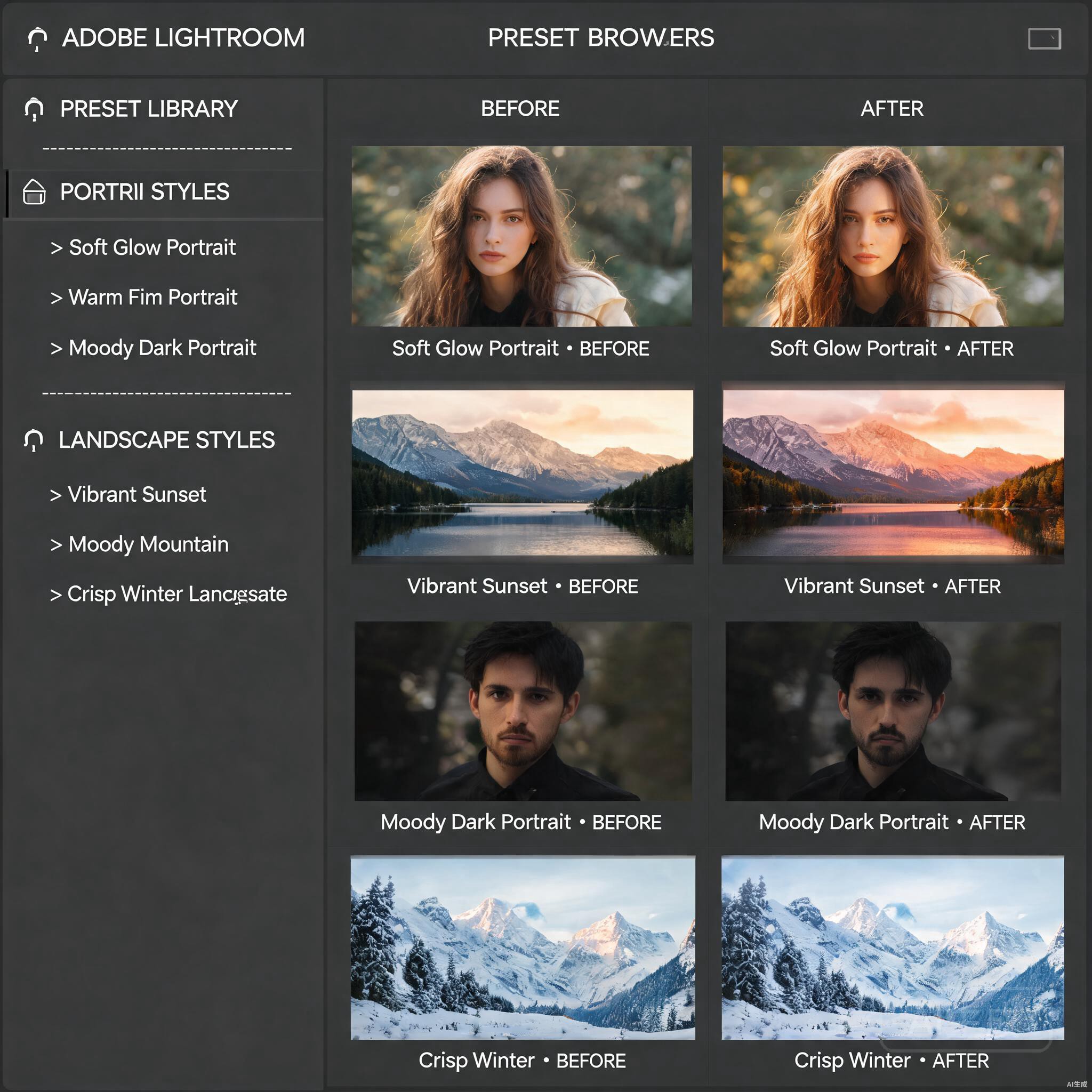Expand the Warm Film Portrait preset arrow

click(x=56, y=298)
